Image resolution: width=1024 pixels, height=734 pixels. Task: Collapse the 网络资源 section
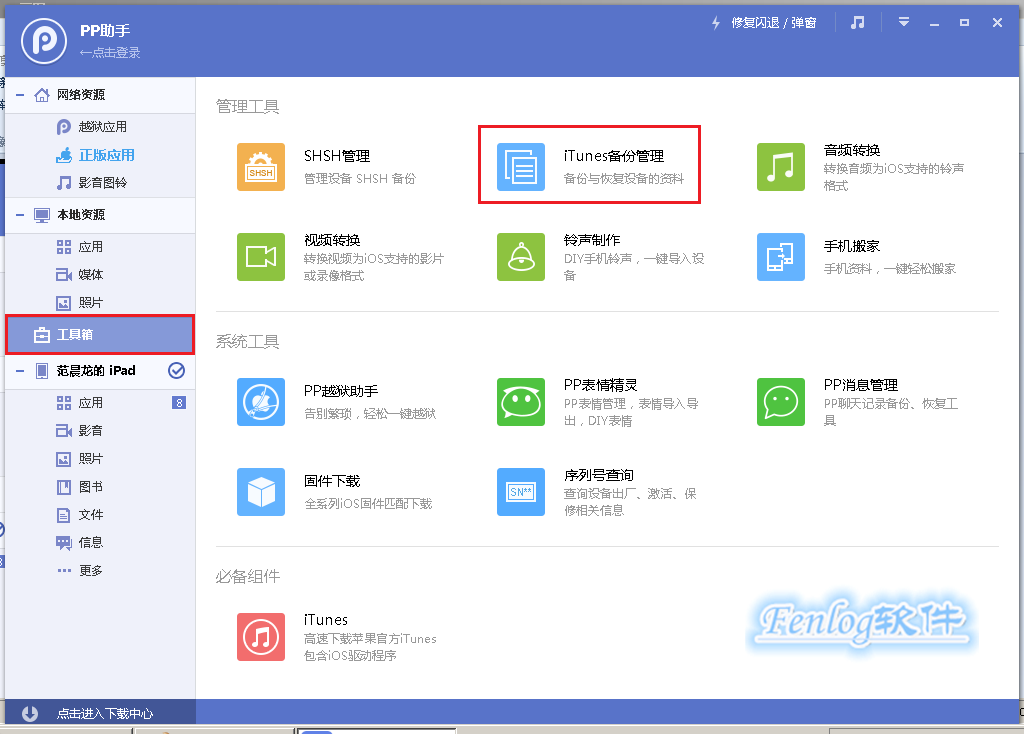click(20, 95)
